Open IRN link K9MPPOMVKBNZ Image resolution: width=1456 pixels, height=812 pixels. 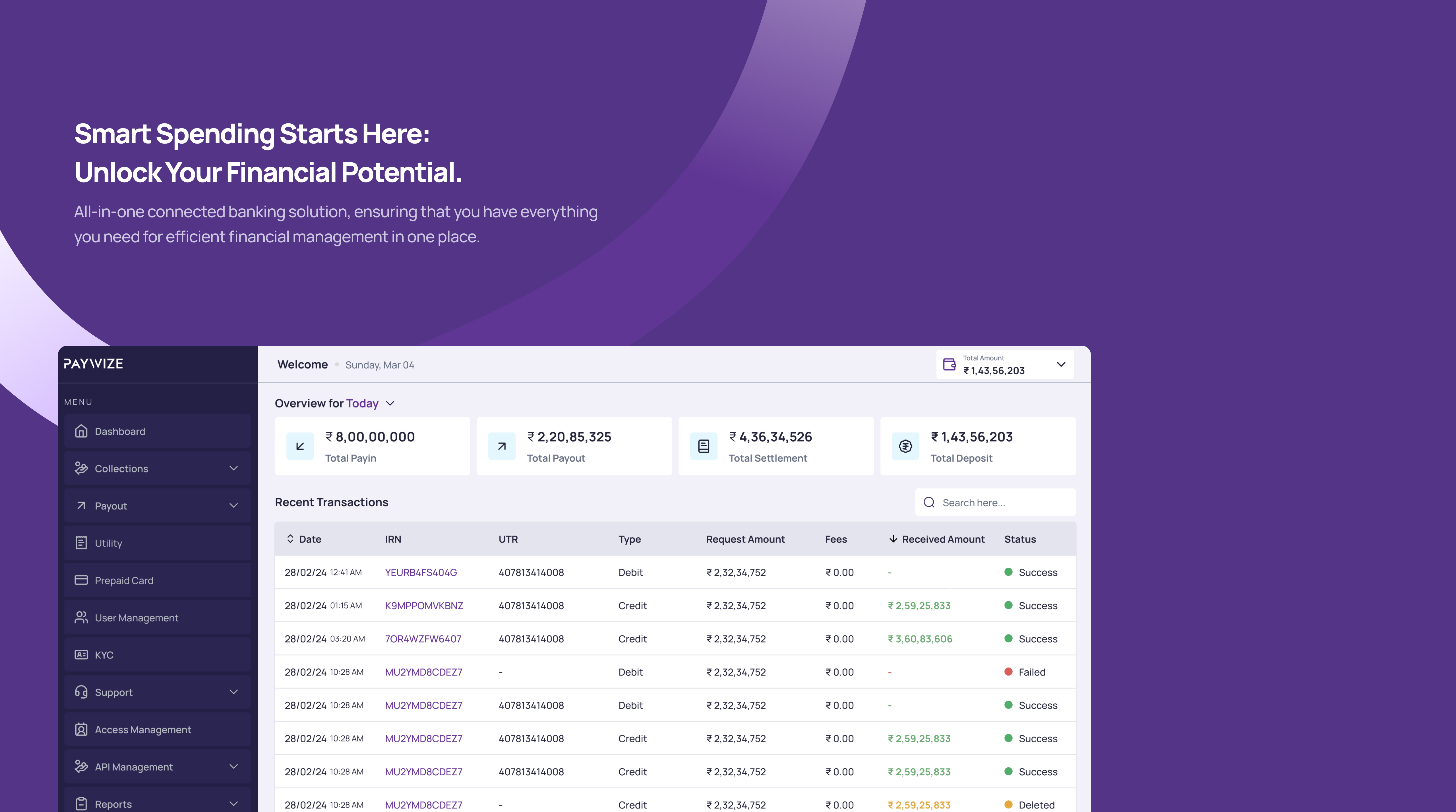[424, 606]
